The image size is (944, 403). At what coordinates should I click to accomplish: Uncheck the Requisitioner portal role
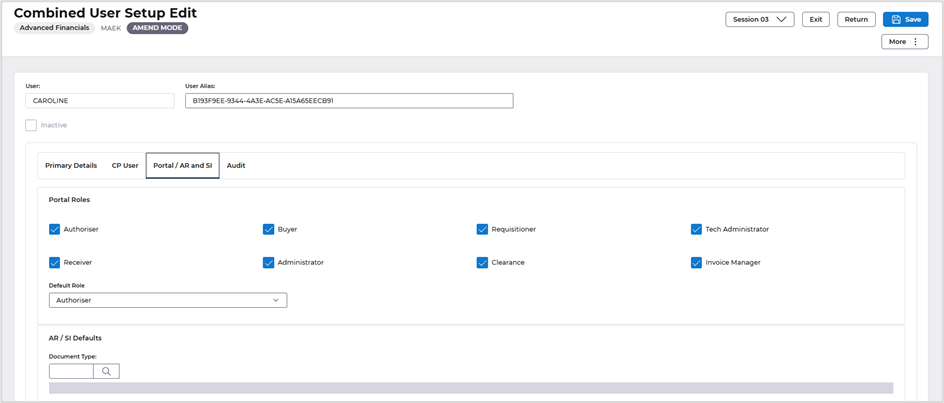pyautogui.click(x=482, y=230)
